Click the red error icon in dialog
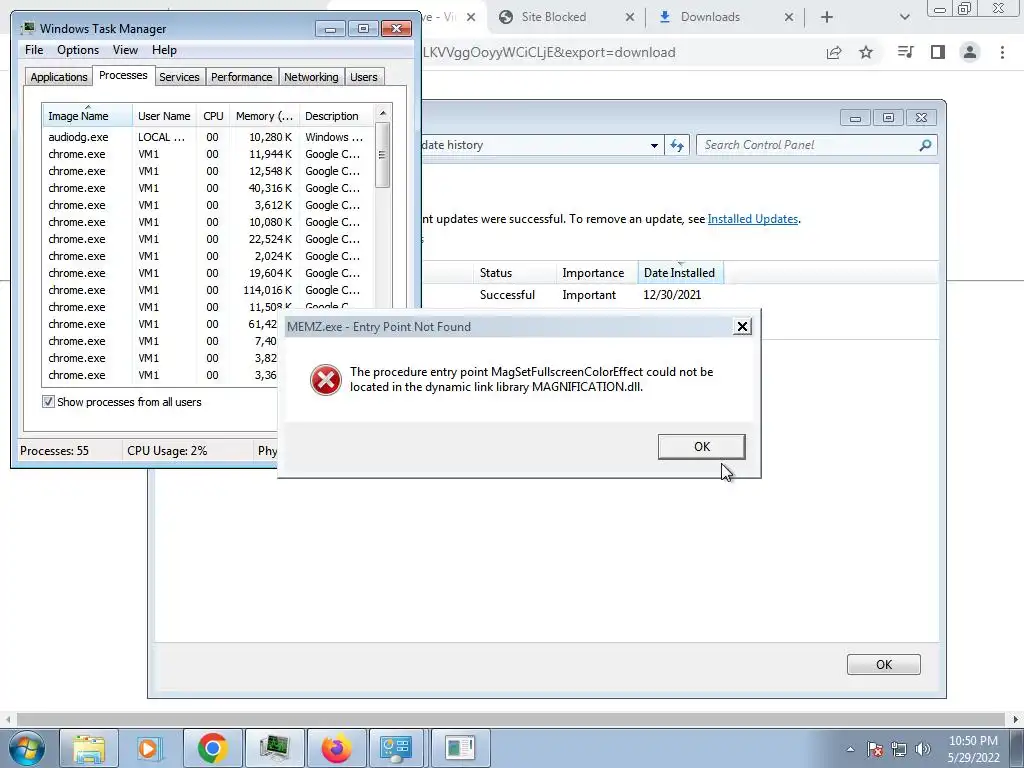The width and height of the screenshot is (1024, 768). 325,380
